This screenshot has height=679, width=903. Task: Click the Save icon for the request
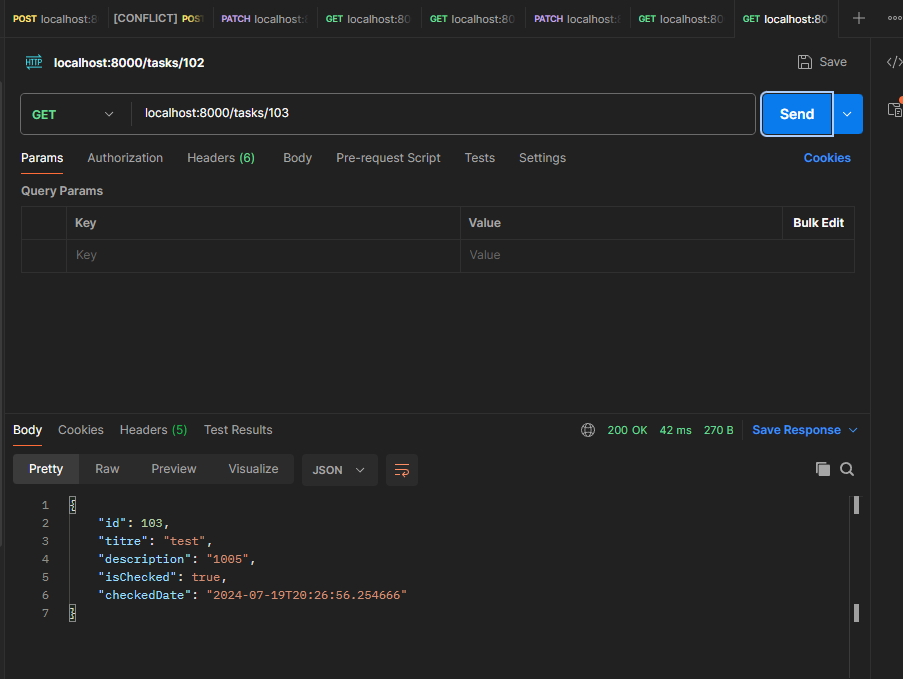[805, 62]
